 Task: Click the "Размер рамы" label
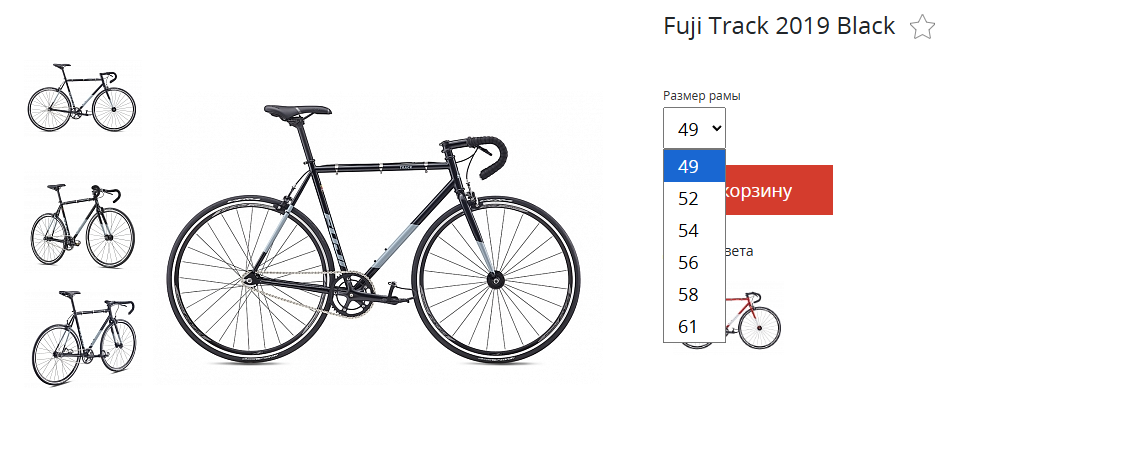[x=701, y=96]
